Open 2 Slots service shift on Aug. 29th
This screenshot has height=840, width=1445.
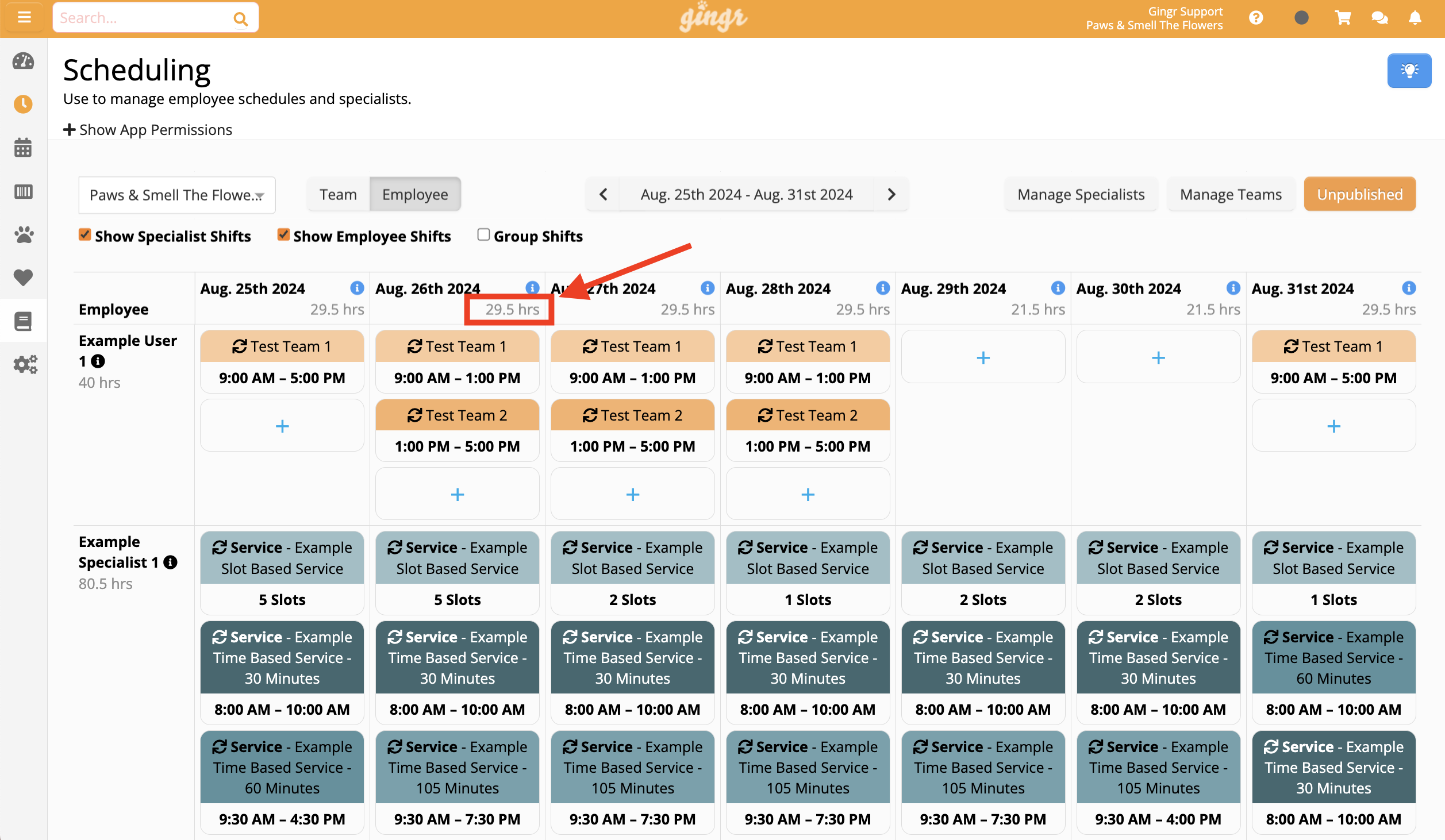point(983,573)
